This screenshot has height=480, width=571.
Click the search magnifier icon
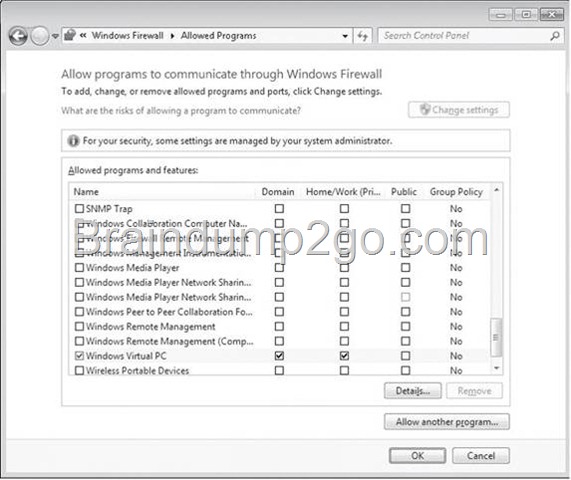555,36
